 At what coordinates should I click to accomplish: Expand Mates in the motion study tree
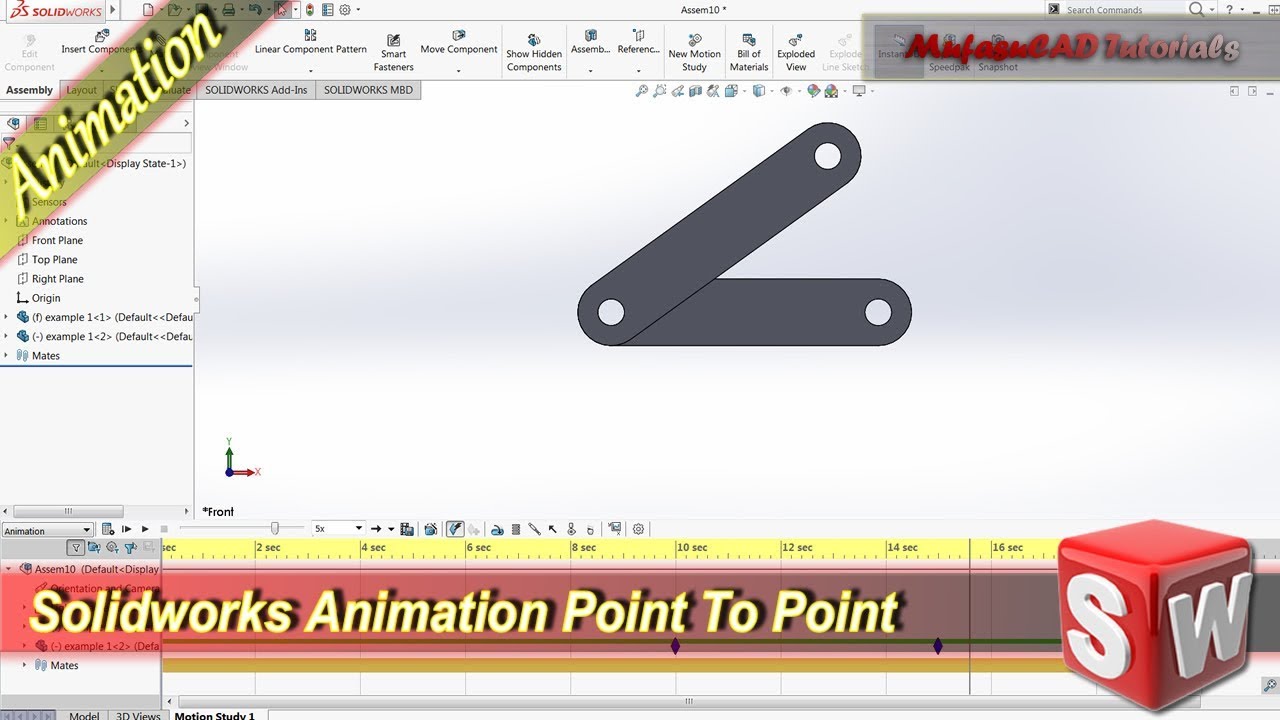pos(25,665)
